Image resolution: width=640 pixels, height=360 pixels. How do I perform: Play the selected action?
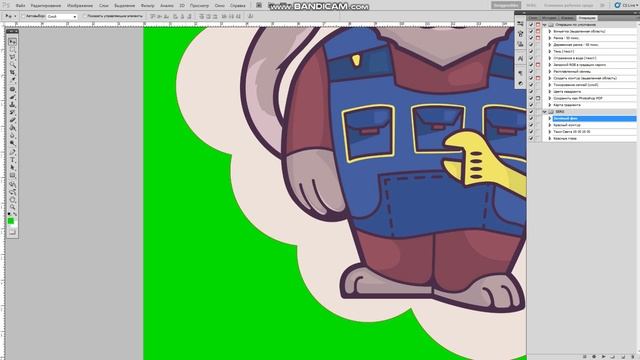point(603,357)
